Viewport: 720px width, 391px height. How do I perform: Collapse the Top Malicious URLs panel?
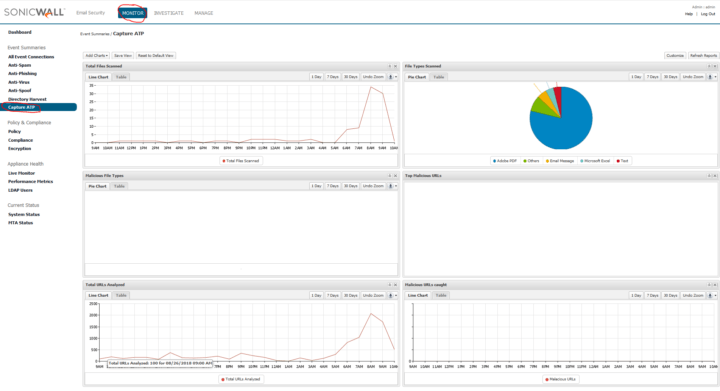[x=709, y=176]
